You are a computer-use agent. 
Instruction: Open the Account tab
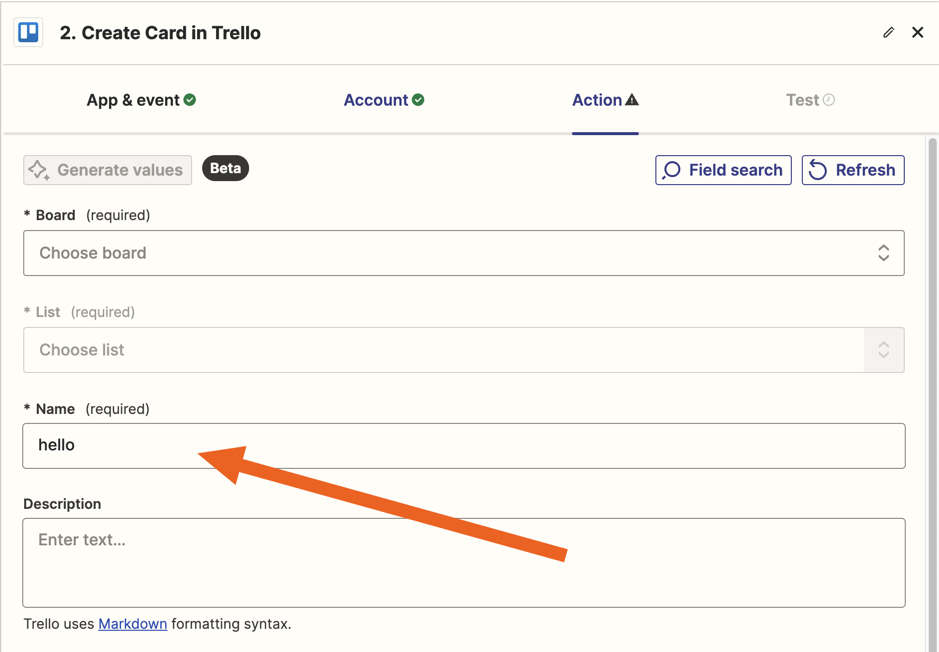(x=384, y=100)
